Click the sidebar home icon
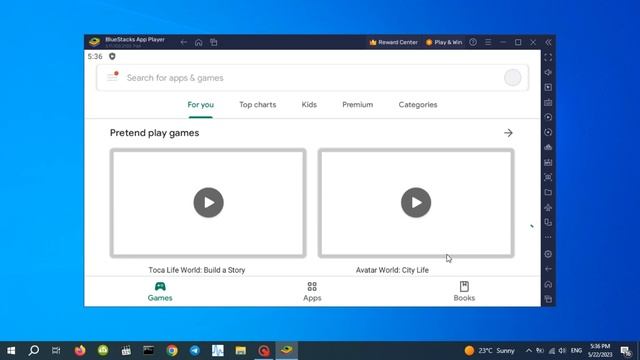The height and width of the screenshot is (360, 640). 548,284
